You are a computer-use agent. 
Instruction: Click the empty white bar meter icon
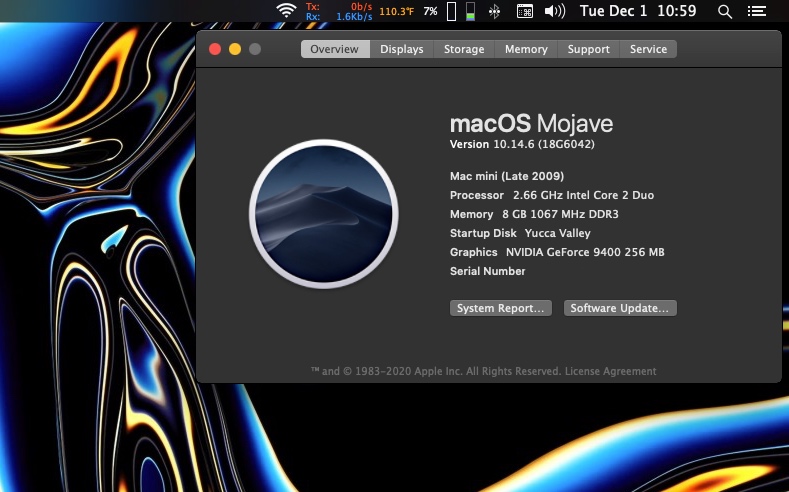click(451, 11)
